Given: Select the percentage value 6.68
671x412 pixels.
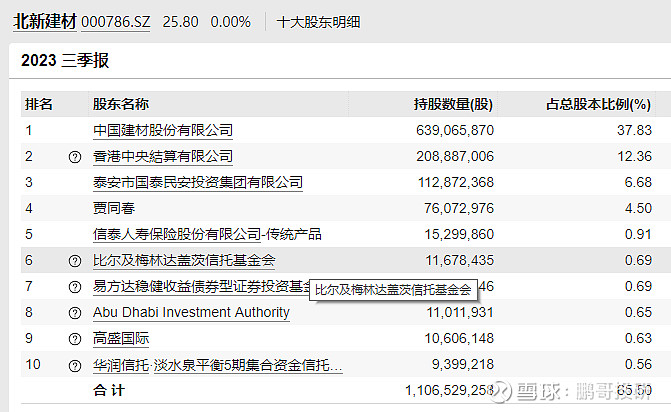Looking at the screenshot, I should [638, 182].
